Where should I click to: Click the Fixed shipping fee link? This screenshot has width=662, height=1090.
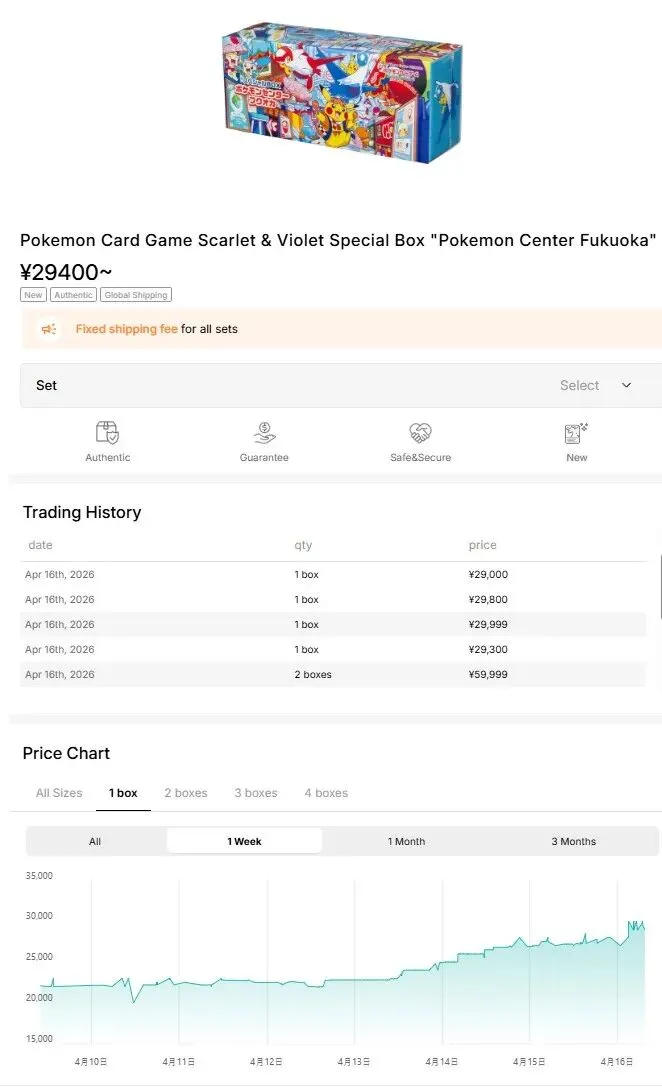coord(126,329)
